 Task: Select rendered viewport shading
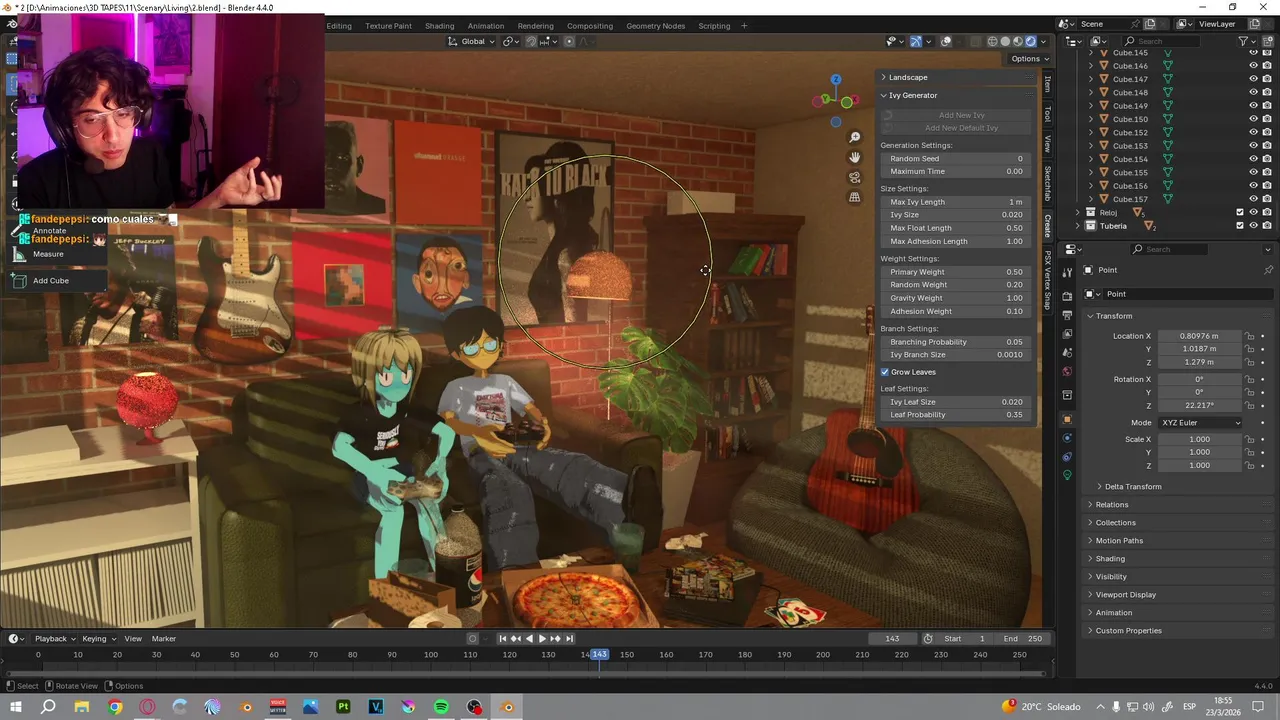click(x=1031, y=41)
